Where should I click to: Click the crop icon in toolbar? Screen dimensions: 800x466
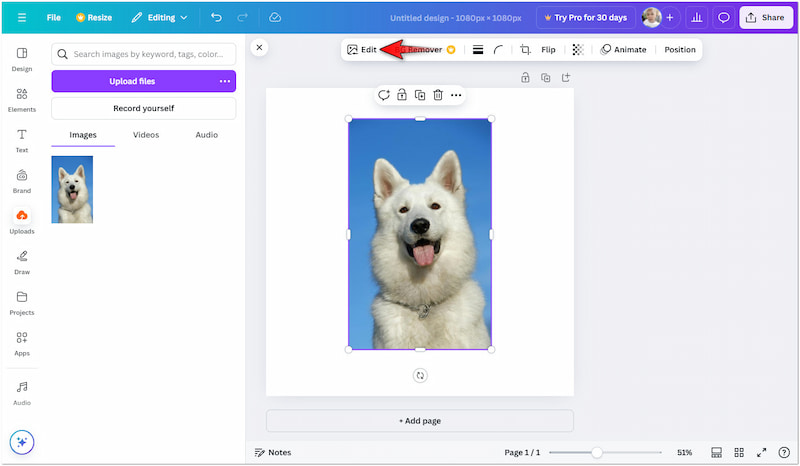tap(525, 50)
